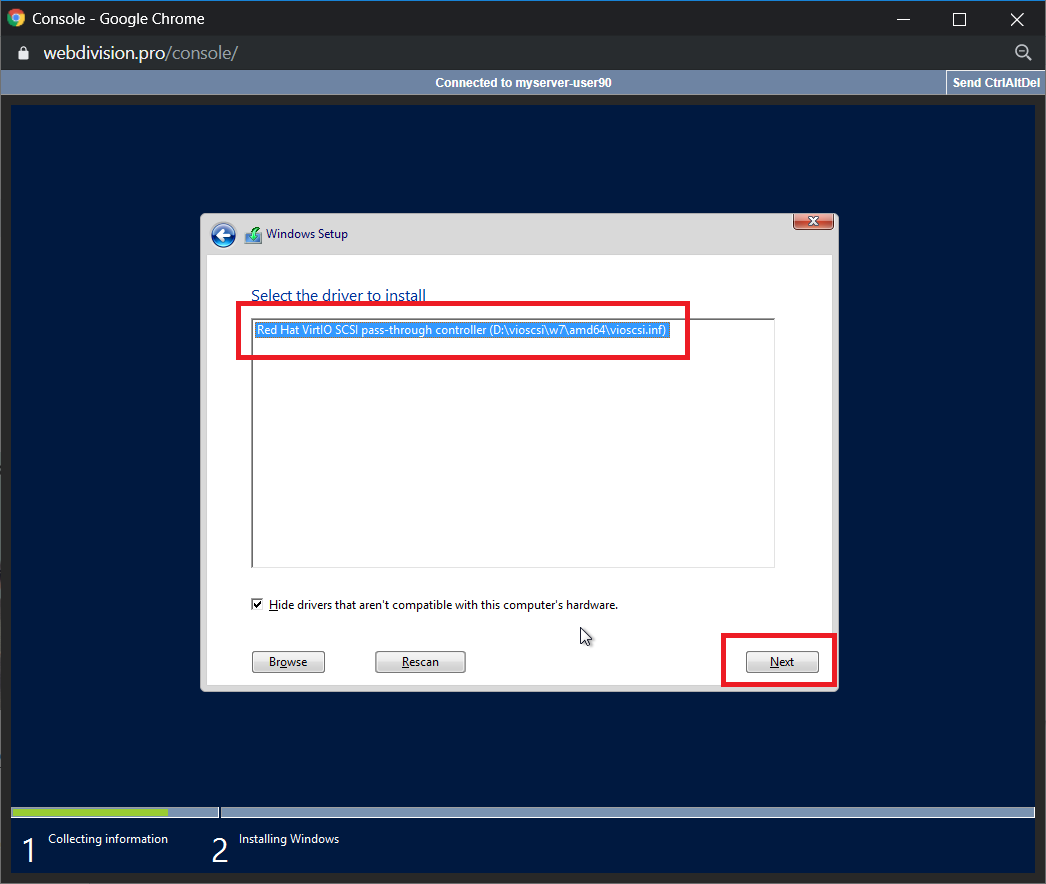1046x884 pixels.
Task: Close the Windows Setup dialog with red X
Action: [x=813, y=221]
